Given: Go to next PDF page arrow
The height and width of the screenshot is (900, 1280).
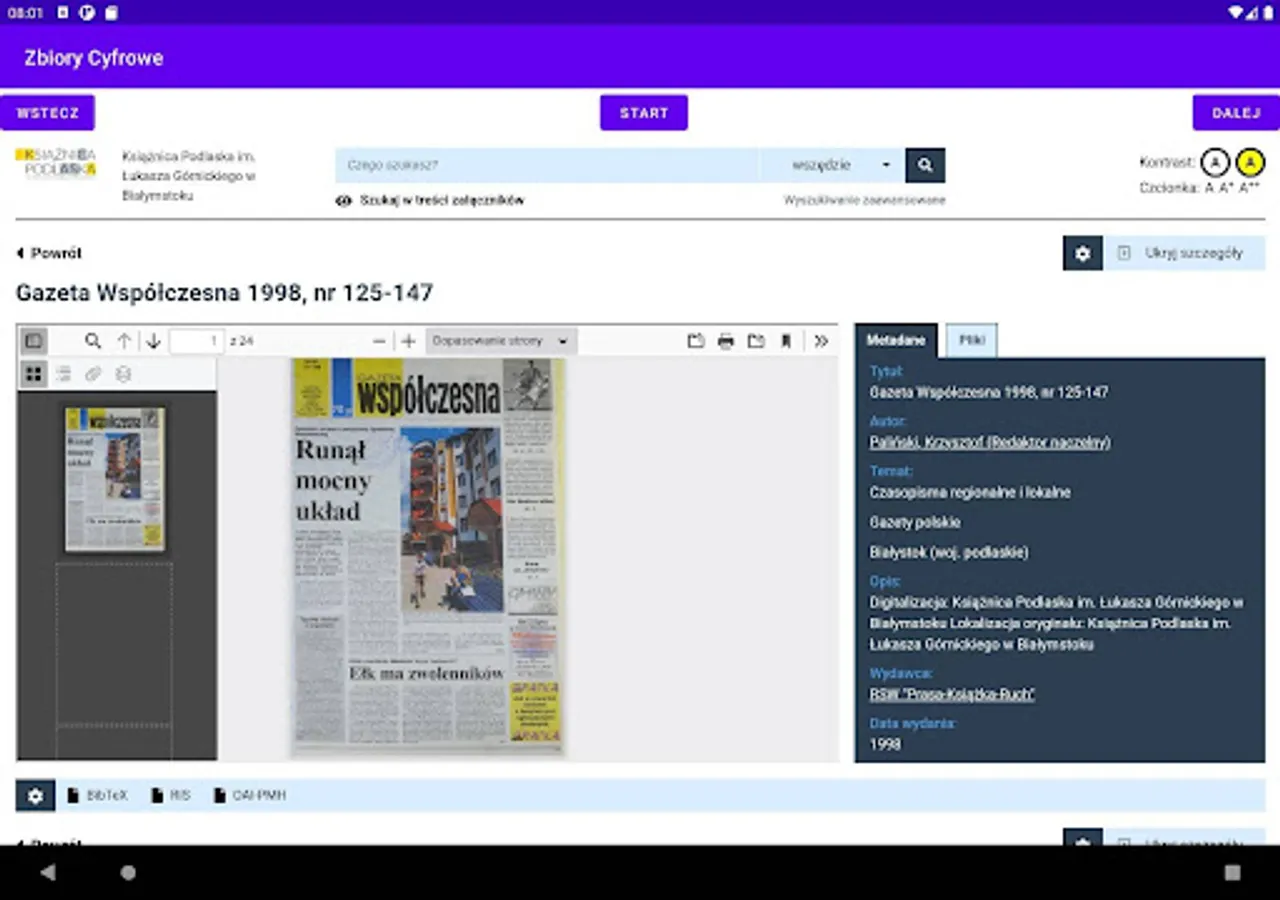Looking at the screenshot, I should point(153,341).
